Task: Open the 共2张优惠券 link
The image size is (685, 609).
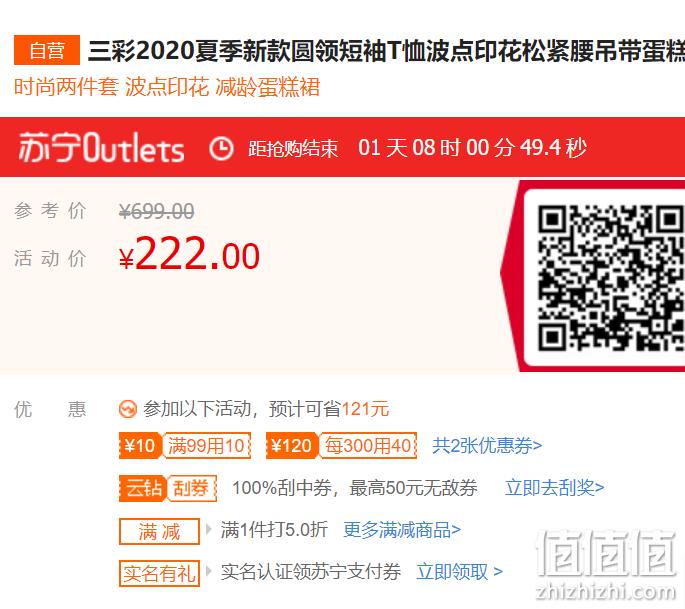Action: point(487,446)
